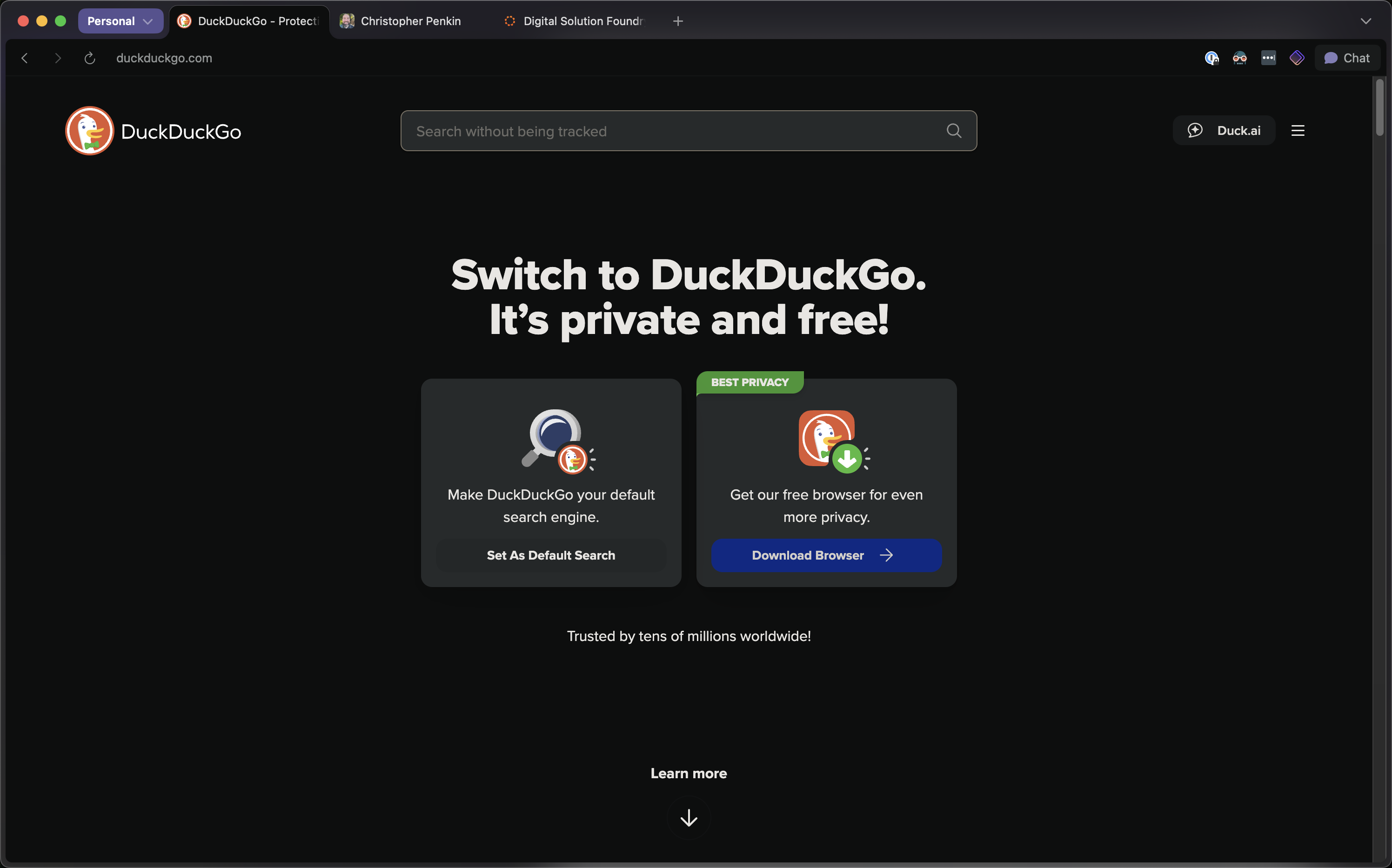The image size is (1392, 868).
Task: Open a new tab with plus button
Action: 678,21
